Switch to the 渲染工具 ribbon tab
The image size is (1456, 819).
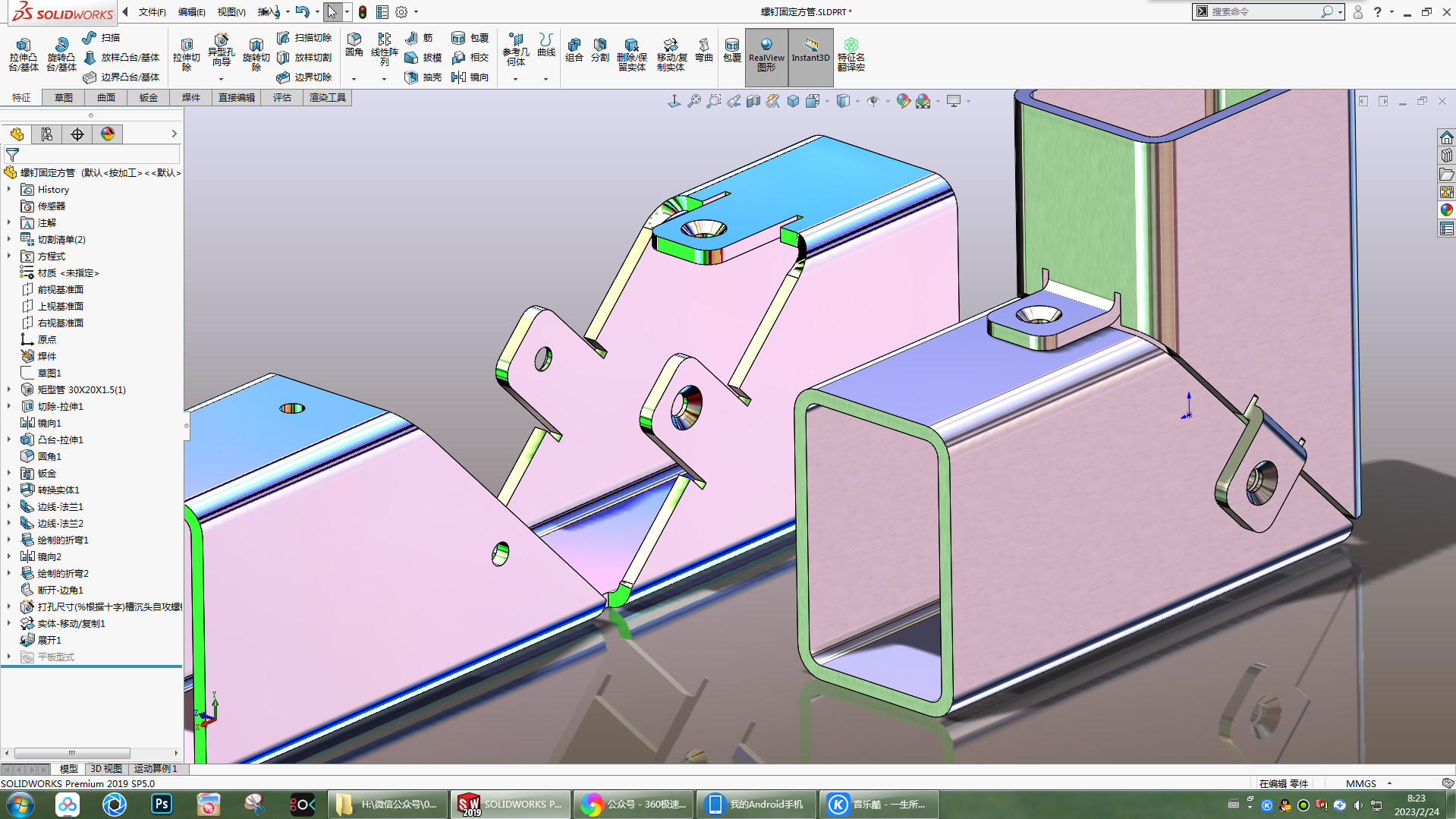coord(327,98)
